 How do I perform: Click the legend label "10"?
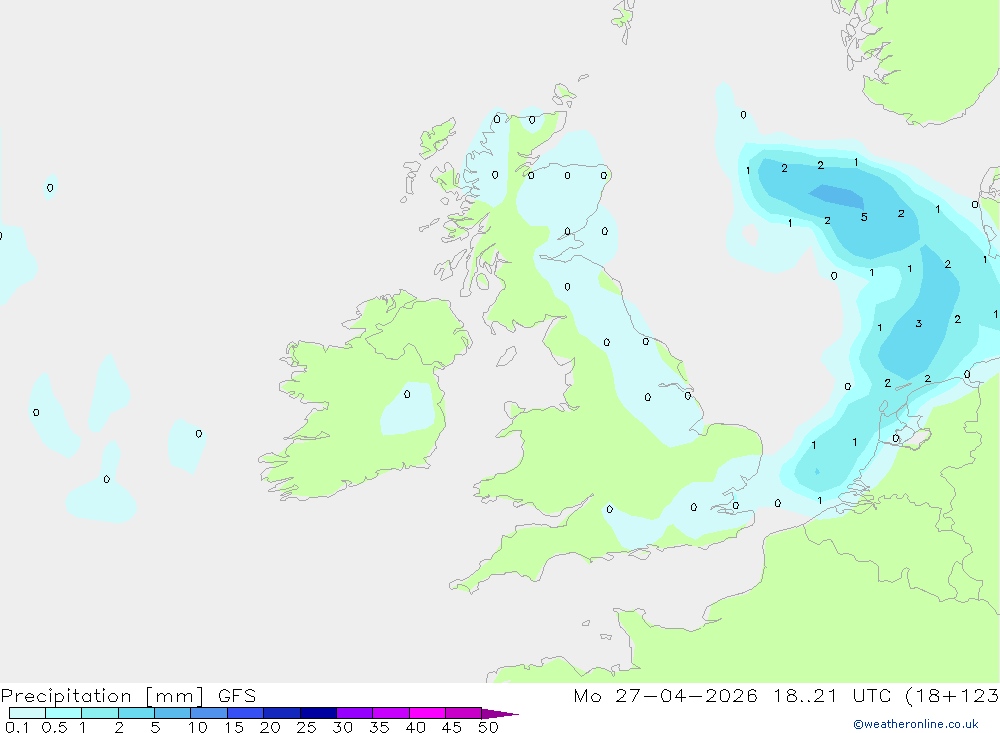pos(197,727)
